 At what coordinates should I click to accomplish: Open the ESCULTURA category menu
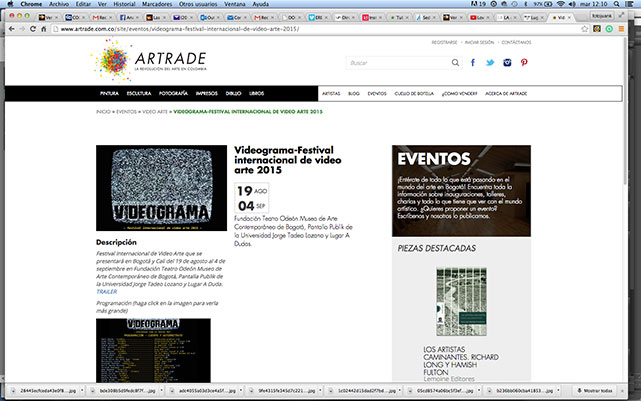[138, 92]
